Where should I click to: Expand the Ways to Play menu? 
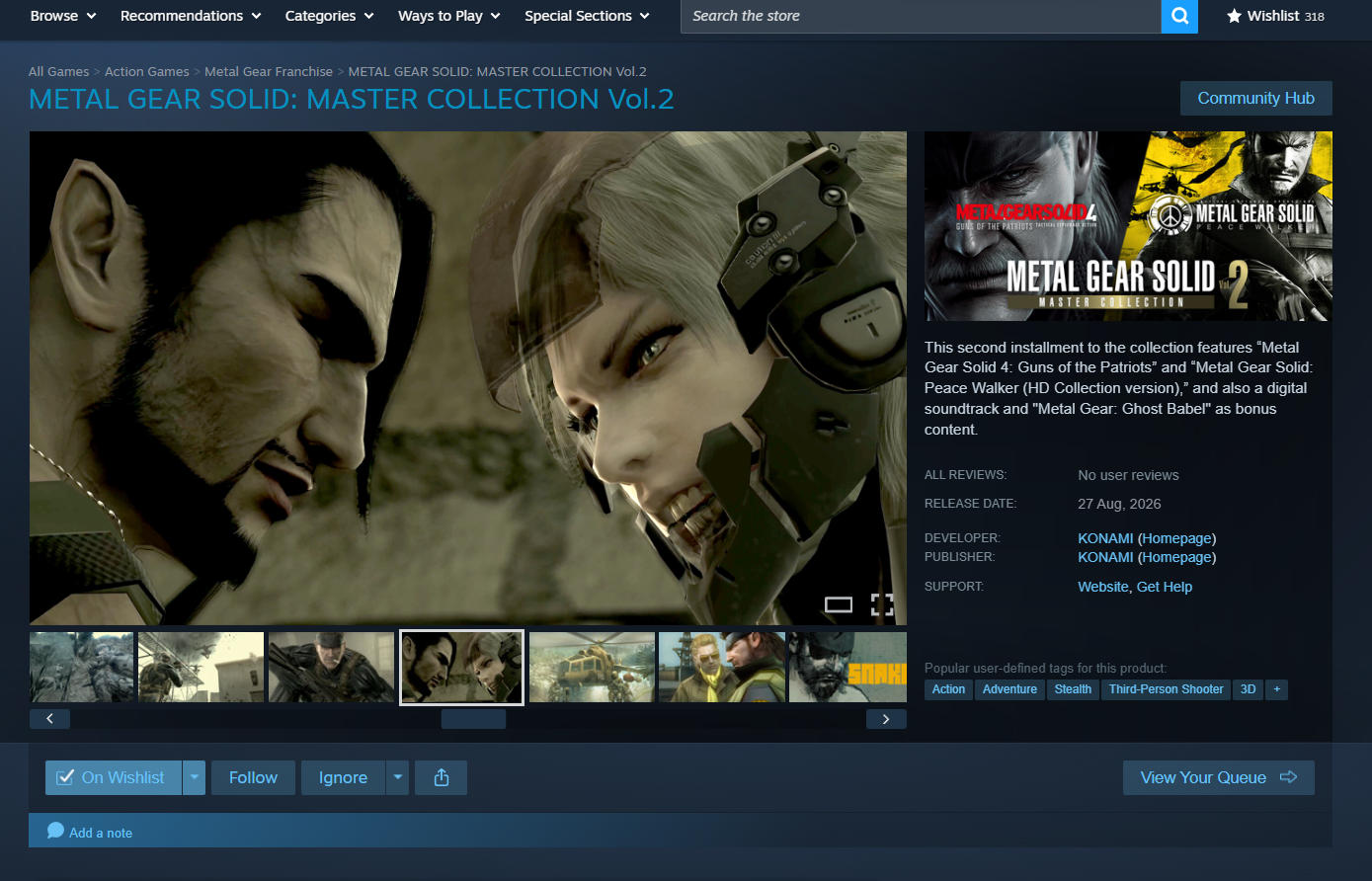[449, 16]
